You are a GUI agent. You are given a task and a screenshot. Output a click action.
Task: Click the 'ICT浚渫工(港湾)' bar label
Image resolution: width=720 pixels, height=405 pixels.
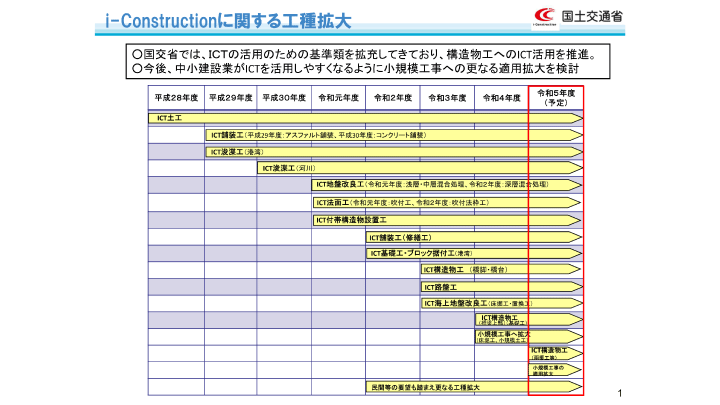[x=237, y=152]
